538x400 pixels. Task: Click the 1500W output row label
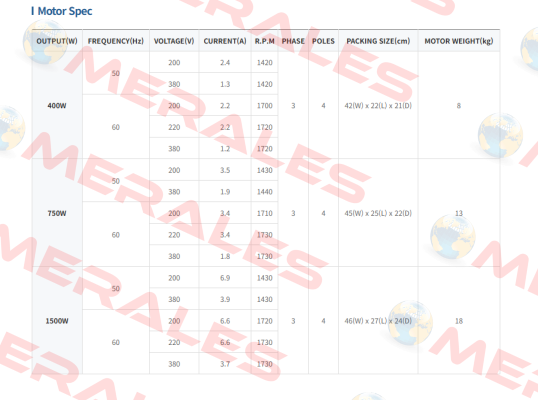[x=57, y=321]
